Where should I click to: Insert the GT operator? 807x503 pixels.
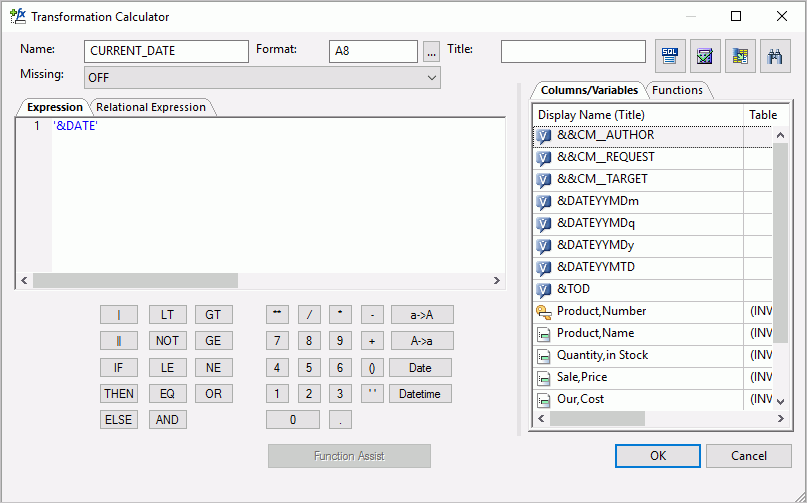tap(214, 315)
